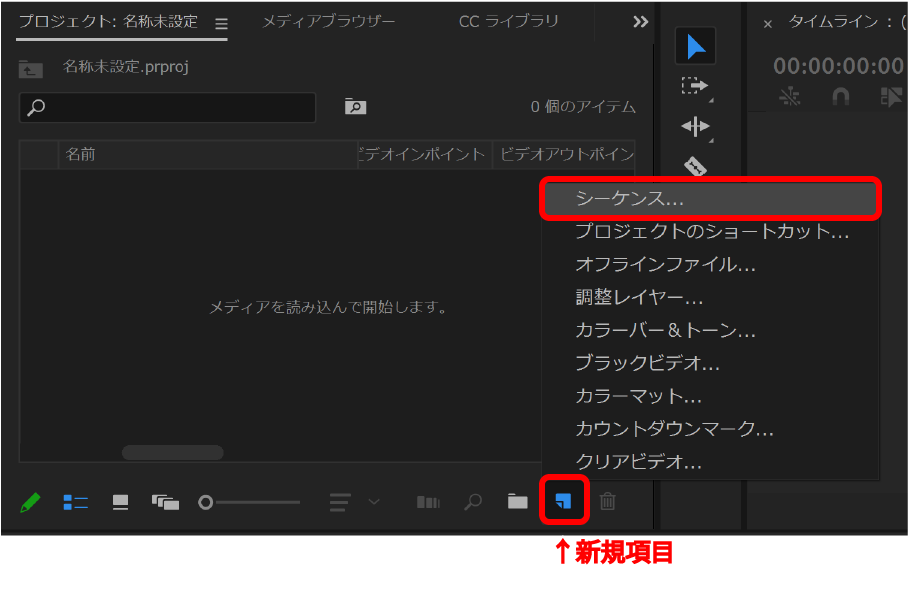Select the Razor tool

(x=695, y=165)
